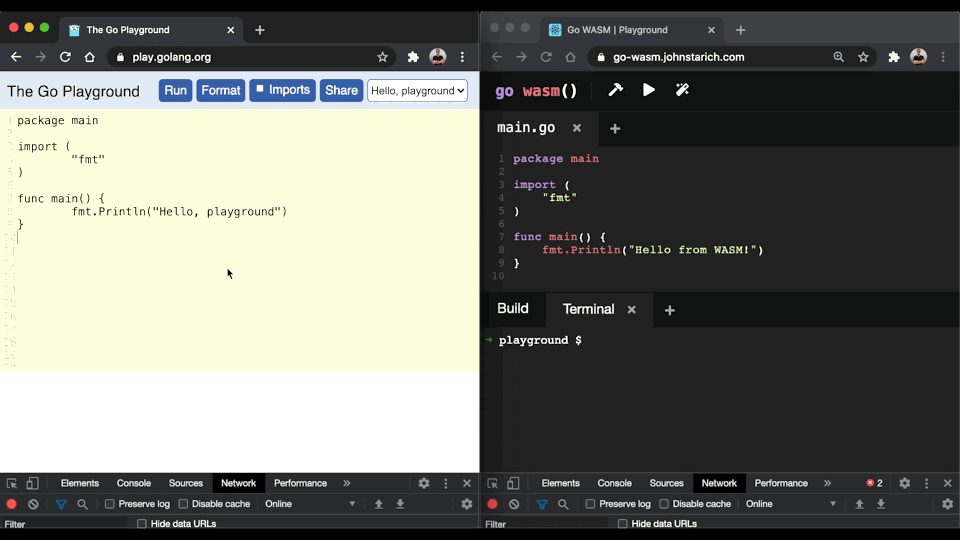Image resolution: width=960 pixels, height=540 pixels.
Task: Toggle device toolbar in left DevTools
Action: point(32,483)
